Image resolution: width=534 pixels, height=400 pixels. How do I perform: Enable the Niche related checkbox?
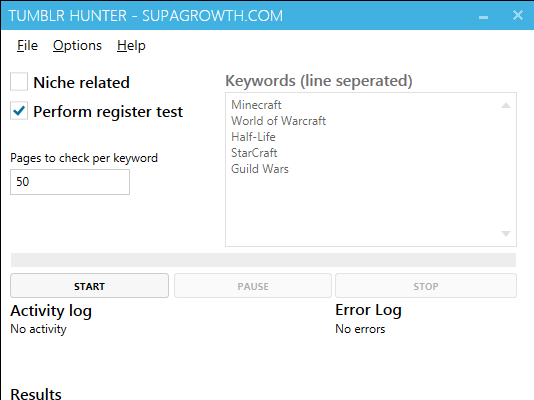pyautogui.click(x=19, y=81)
